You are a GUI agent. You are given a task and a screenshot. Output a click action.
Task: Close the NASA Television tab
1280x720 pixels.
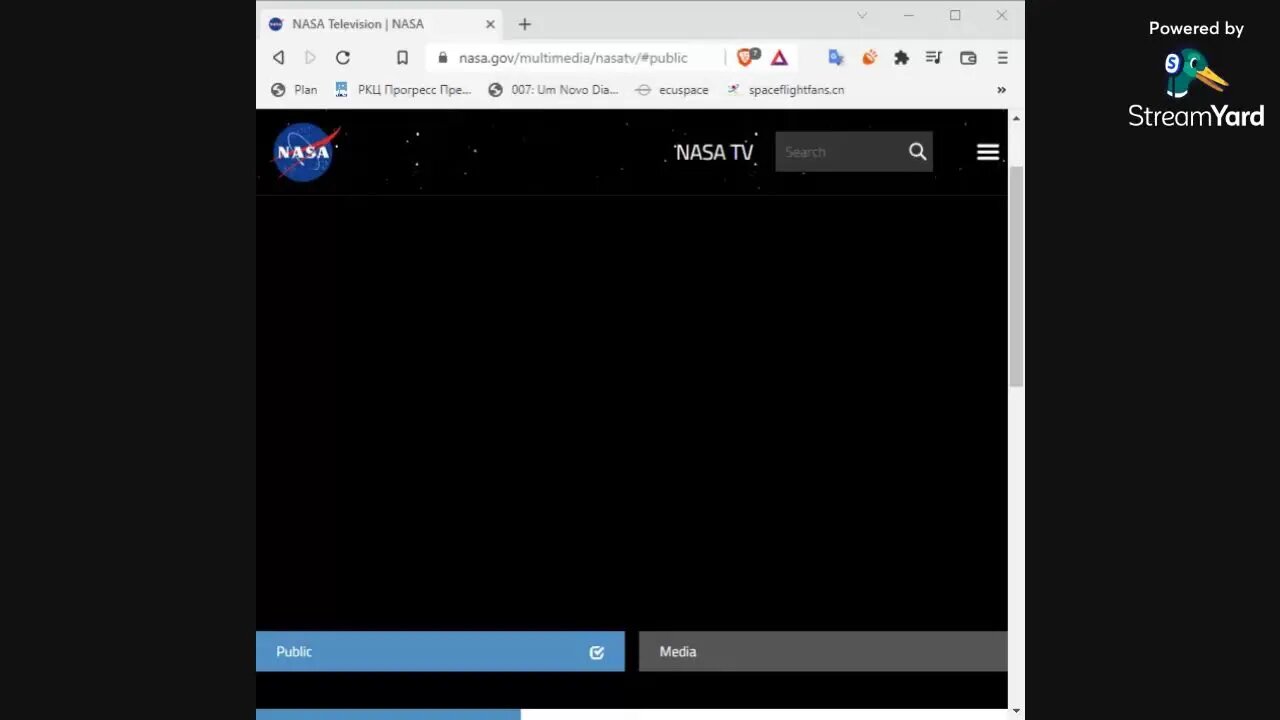point(490,24)
